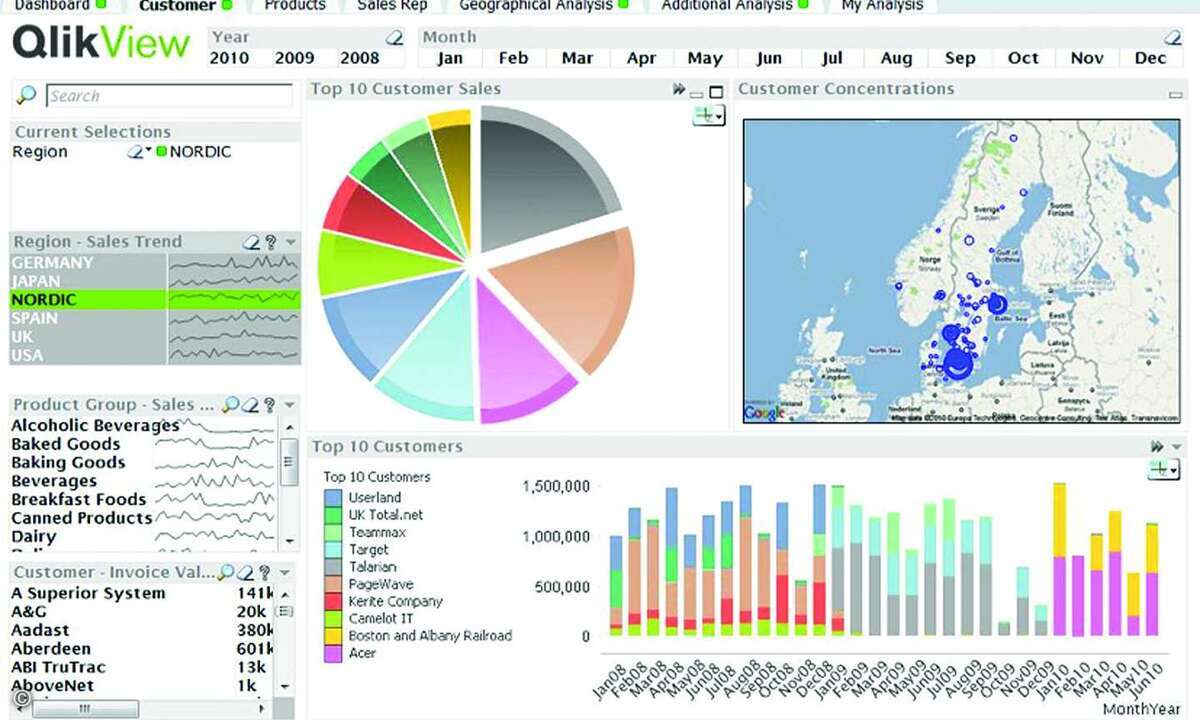This screenshot has height=720, width=1200.
Task: Select Alcoholic Beverages product group
Action: [x=95, y=425]
